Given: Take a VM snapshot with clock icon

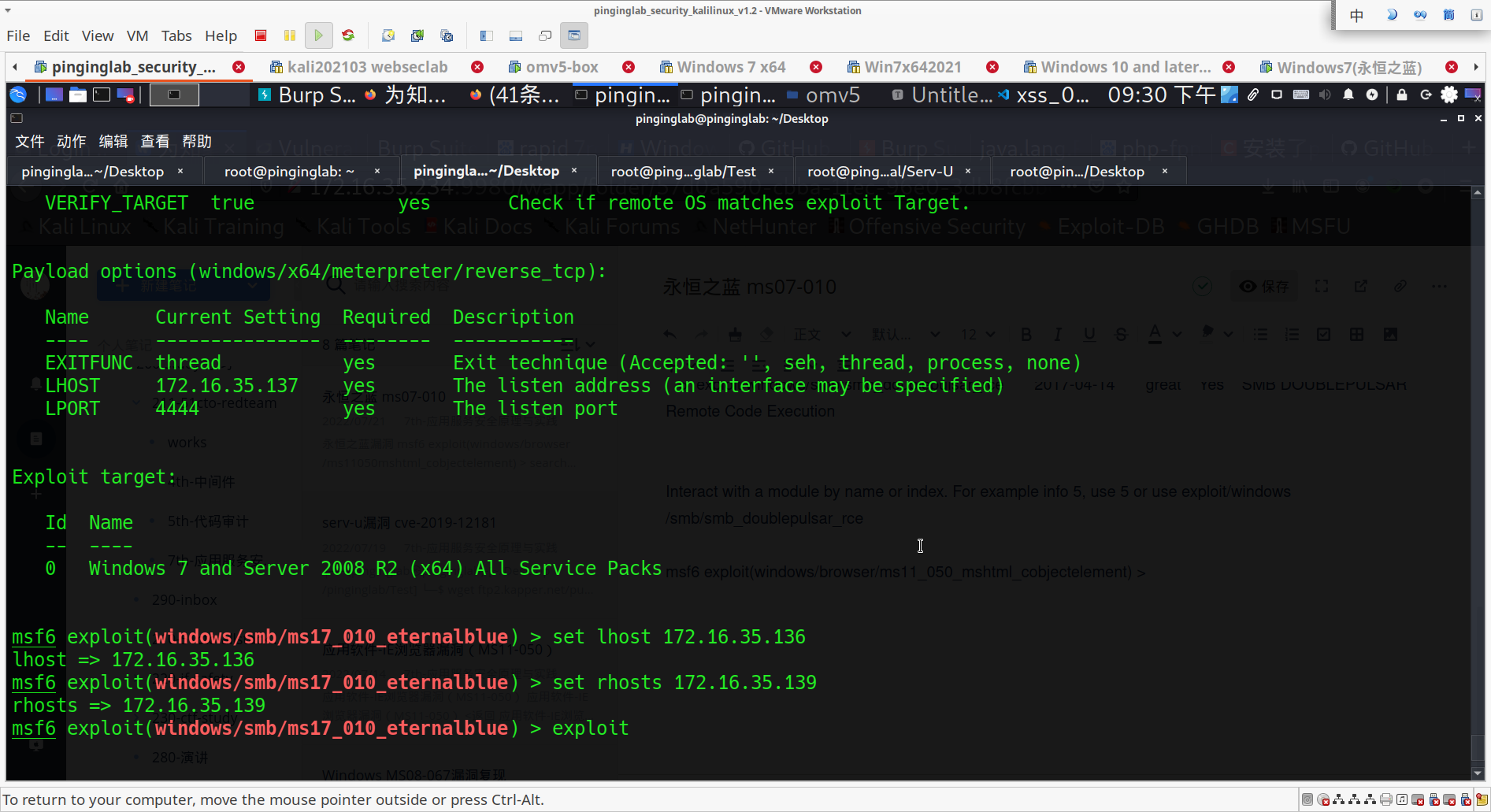Looking at the screenshot, I should (x=388, y=35).
